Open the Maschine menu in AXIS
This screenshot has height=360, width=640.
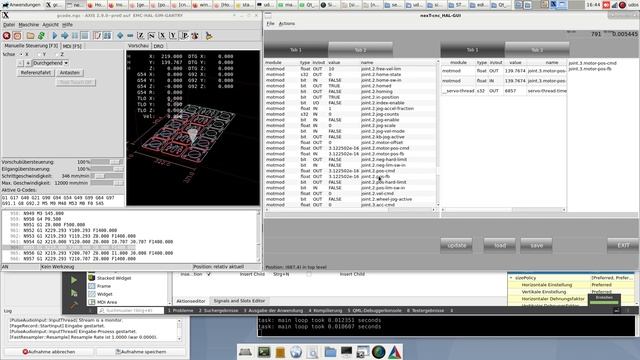29,25
